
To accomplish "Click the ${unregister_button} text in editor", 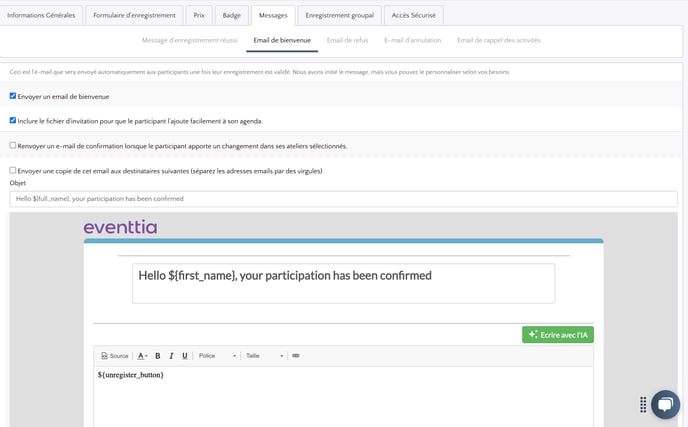I will point(131,375).
